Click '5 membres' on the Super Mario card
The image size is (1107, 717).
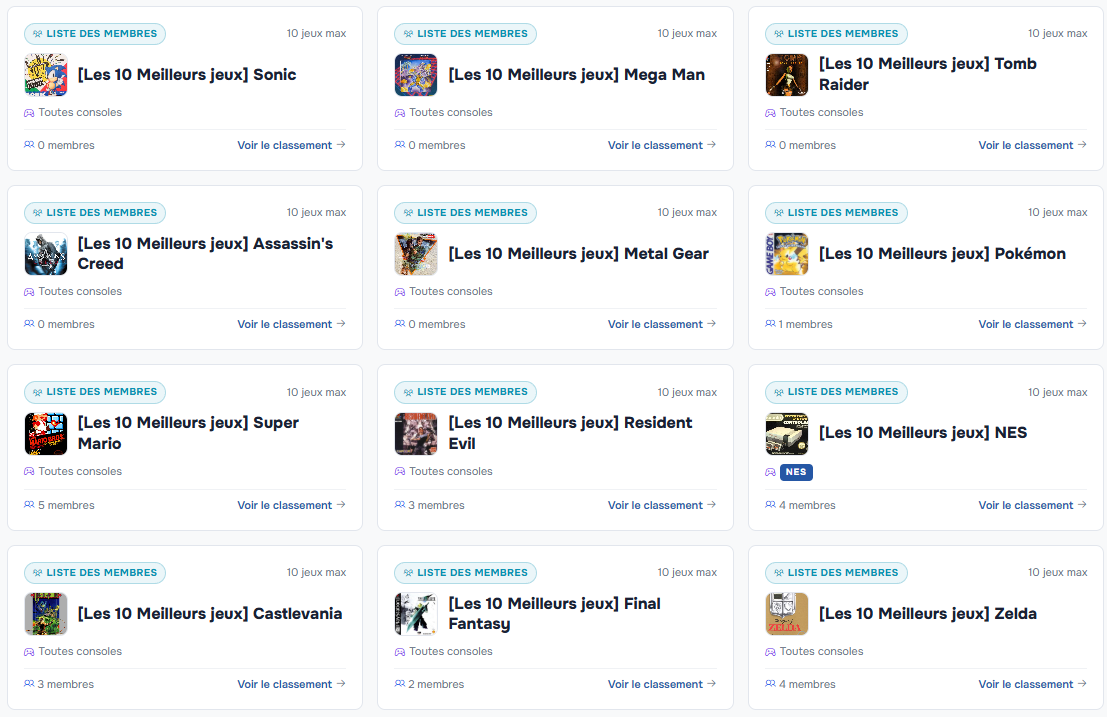tap(66, 505)
